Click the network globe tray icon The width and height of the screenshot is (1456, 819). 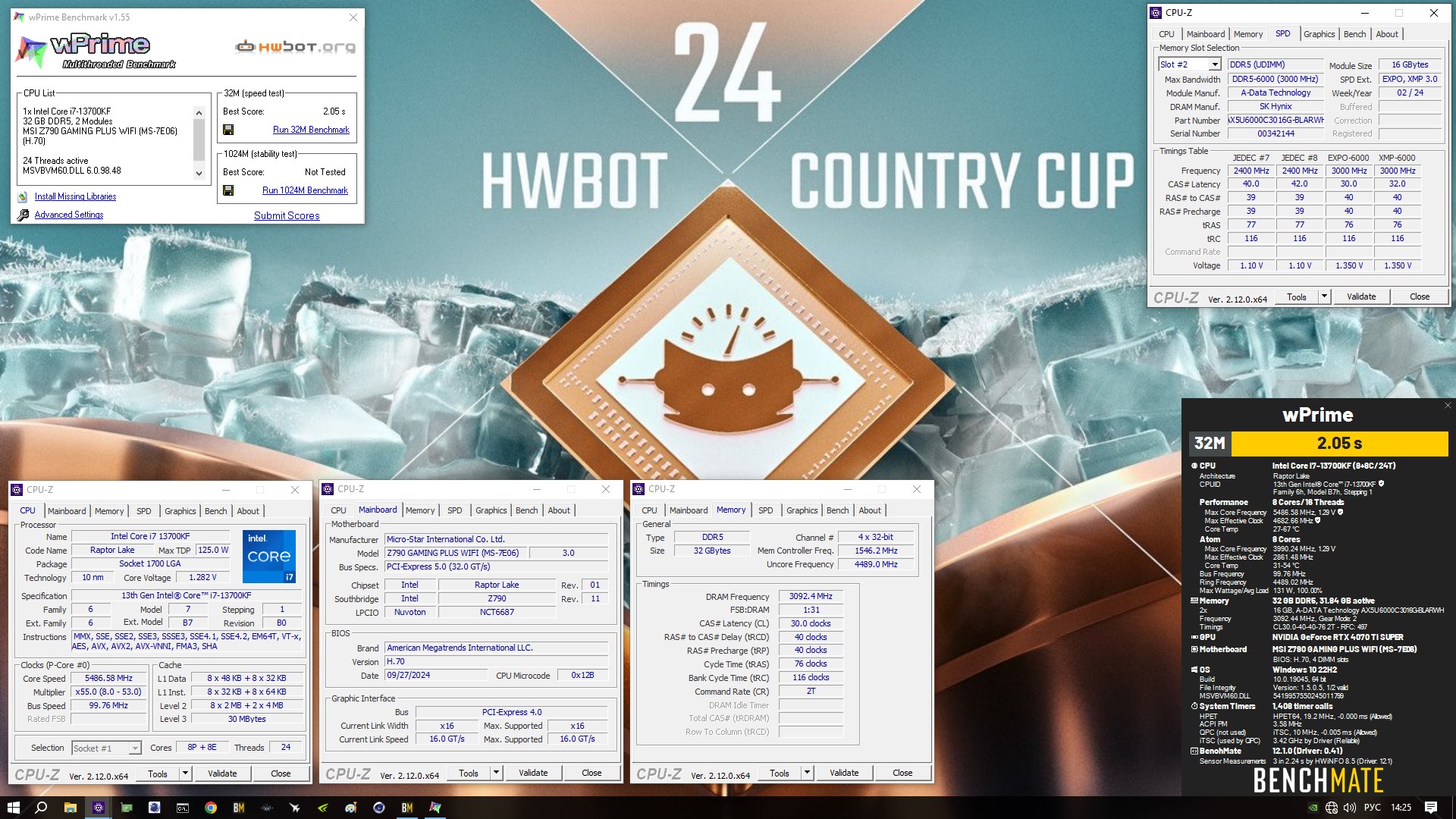point(1331,808)
